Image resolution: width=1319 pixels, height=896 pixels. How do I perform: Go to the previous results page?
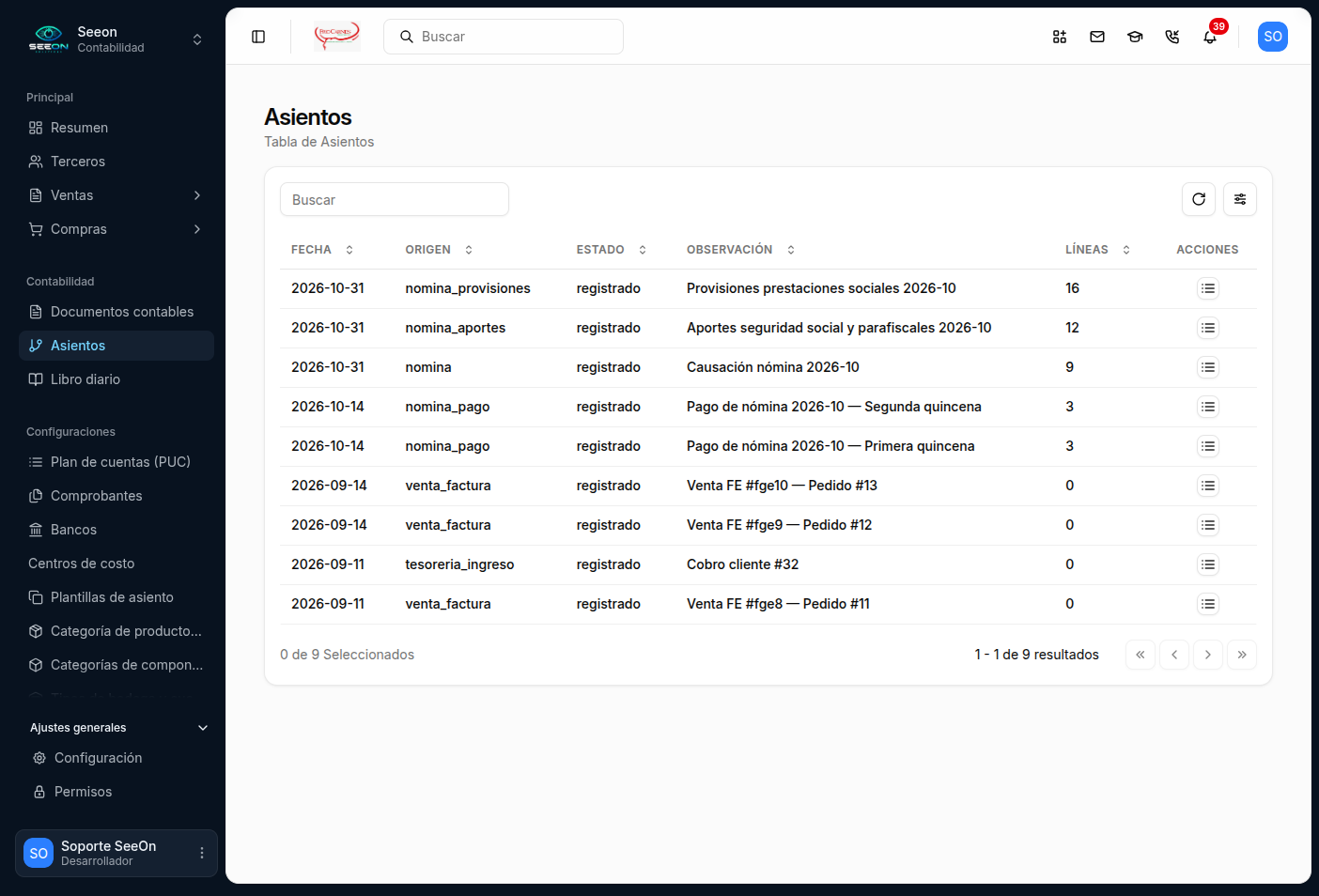tap(1174, 655)
